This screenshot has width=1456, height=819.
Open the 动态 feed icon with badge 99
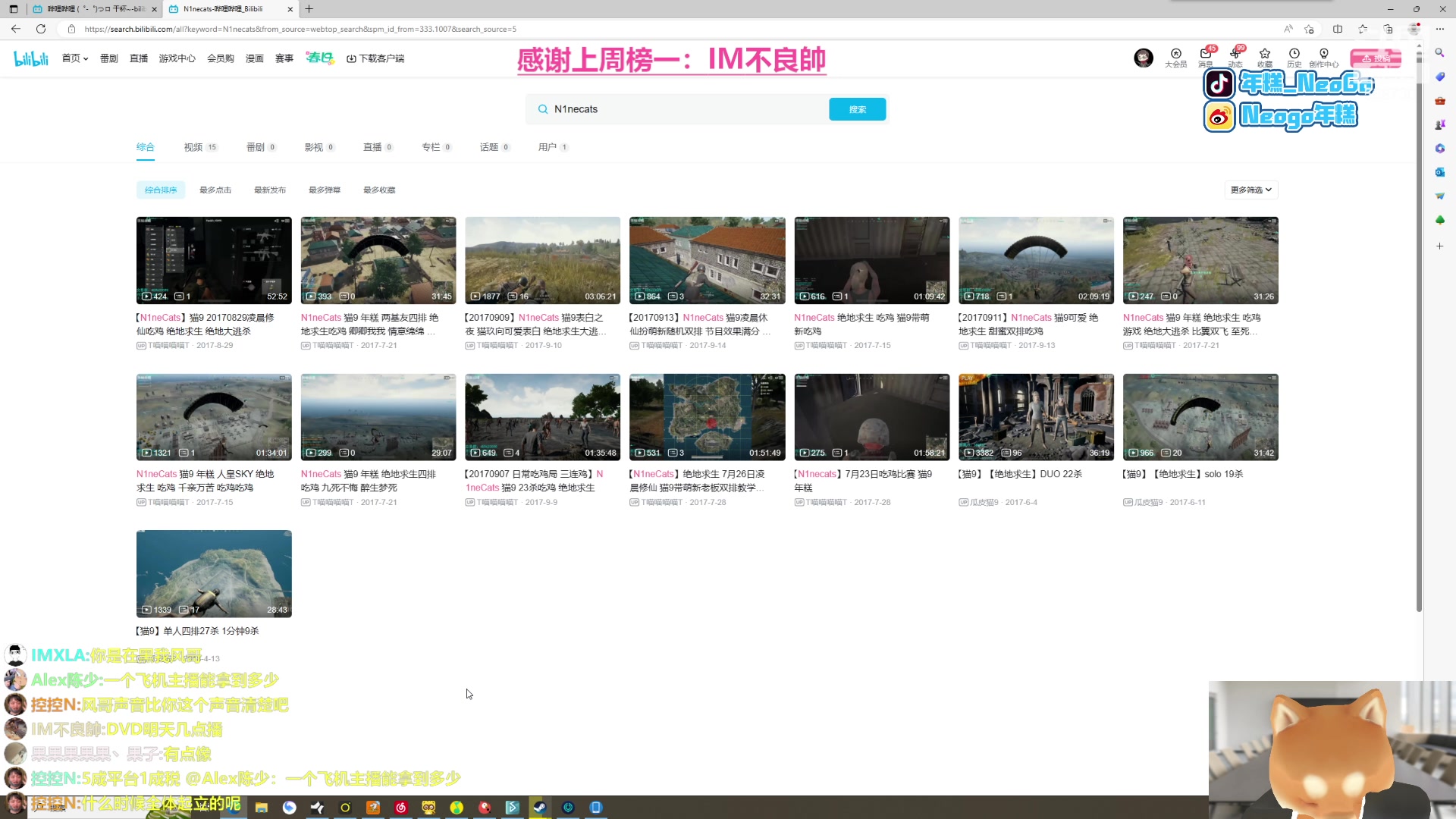(1235, 58)
